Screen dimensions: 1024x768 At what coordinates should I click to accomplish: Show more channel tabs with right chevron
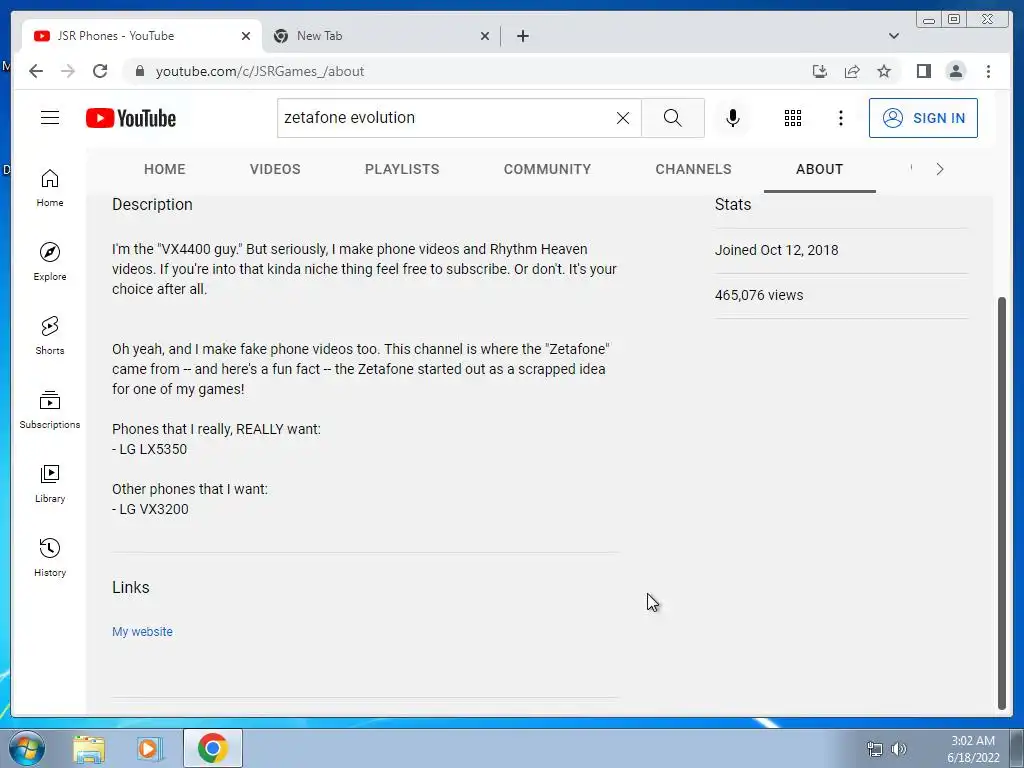tap(940, 169)
